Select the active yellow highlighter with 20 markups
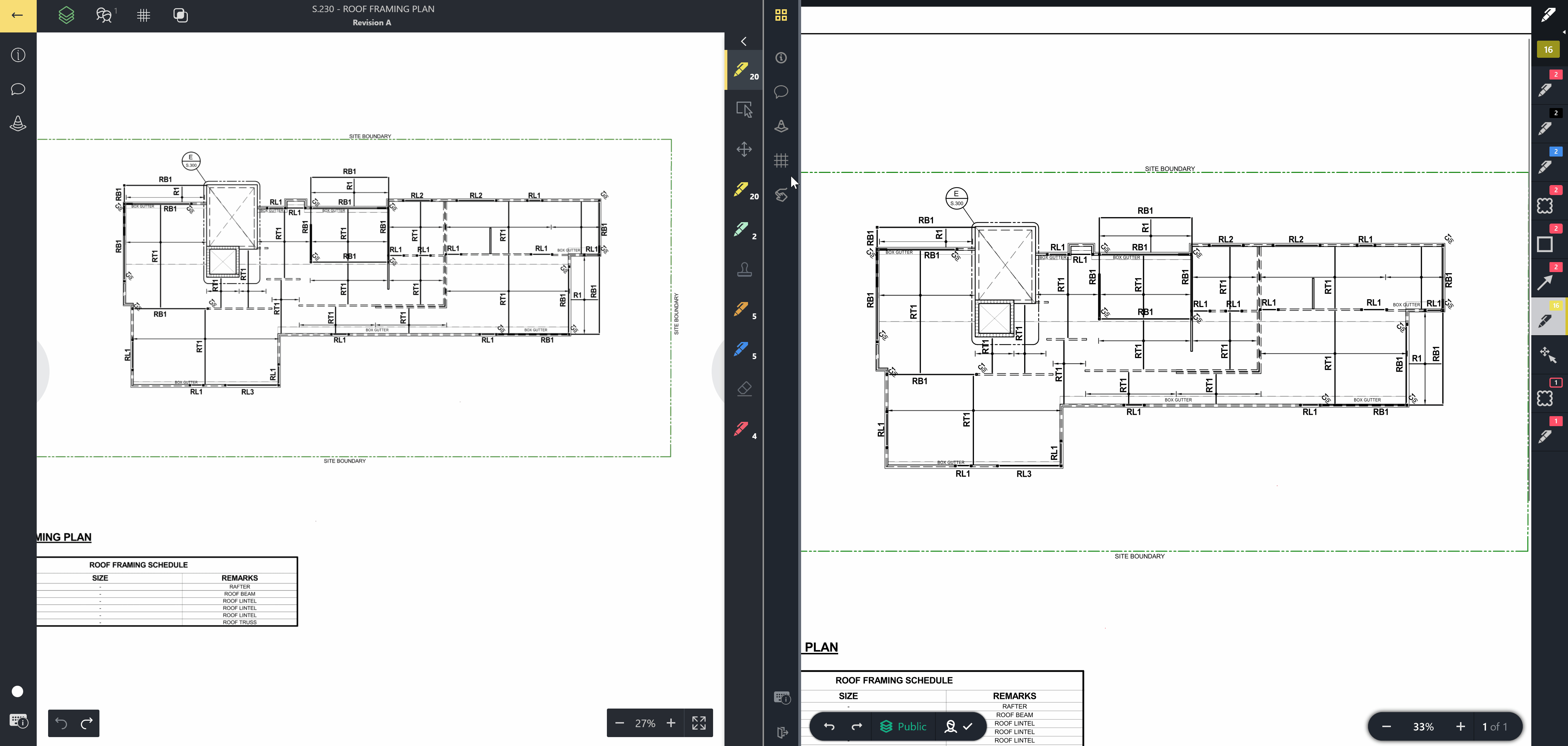Screen dimensions: 1568x746 point(744,71)
